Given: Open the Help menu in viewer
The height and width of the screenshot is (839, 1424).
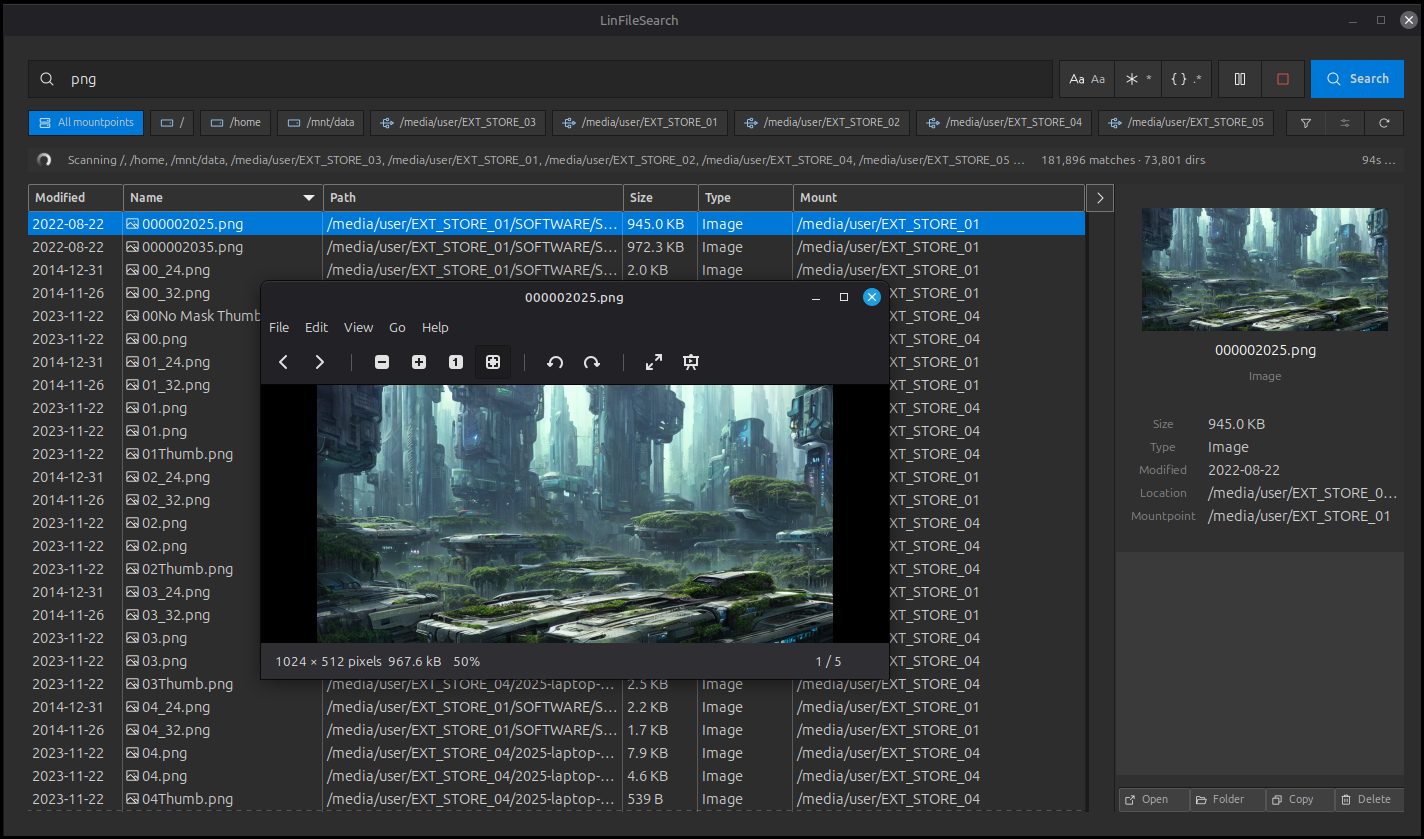Looking at the screenshot, I should click(x=435, y=327).
